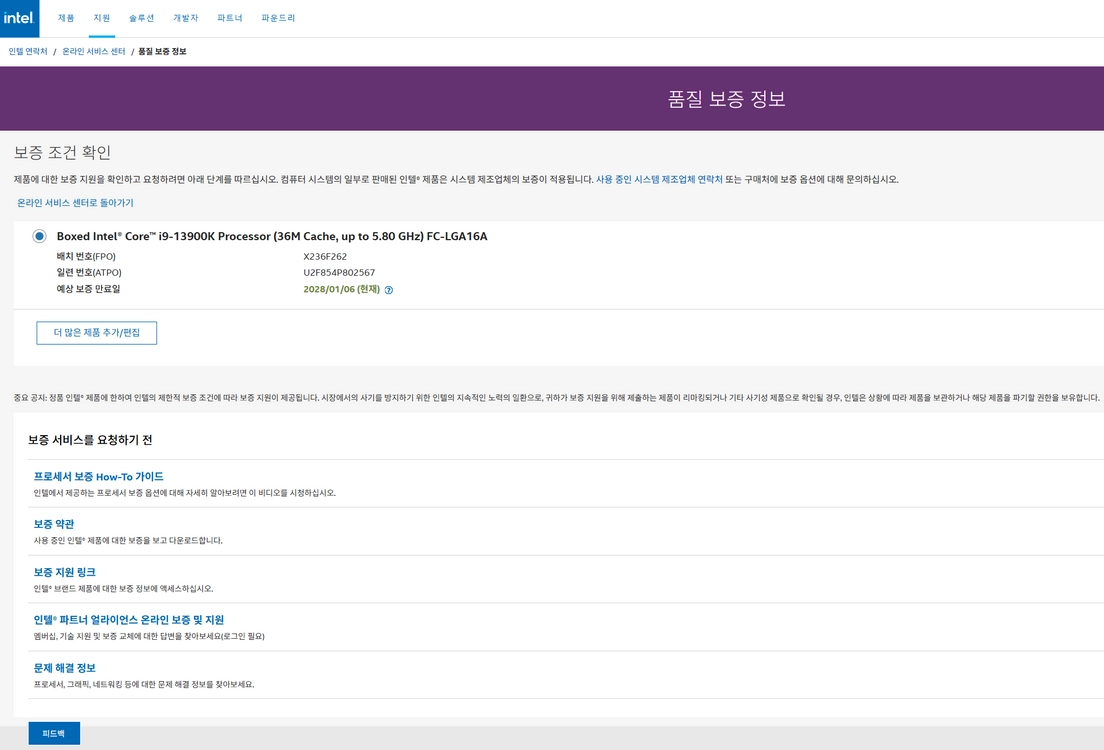Click the 피드백 button
The height and width of the screenshot is (750, 1104).
click(54, 733)
